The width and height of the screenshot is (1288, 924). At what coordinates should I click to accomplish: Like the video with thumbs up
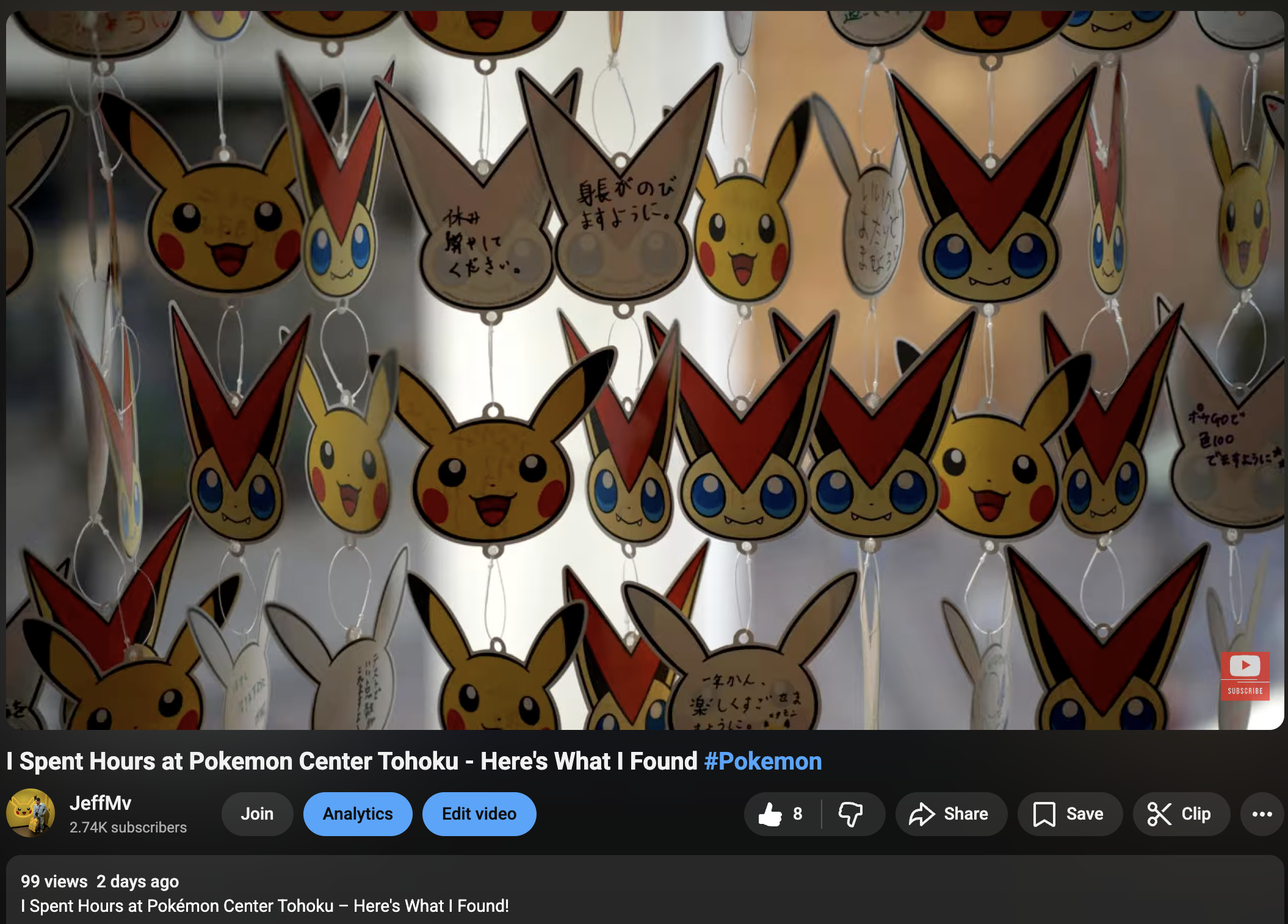point(783,814)
